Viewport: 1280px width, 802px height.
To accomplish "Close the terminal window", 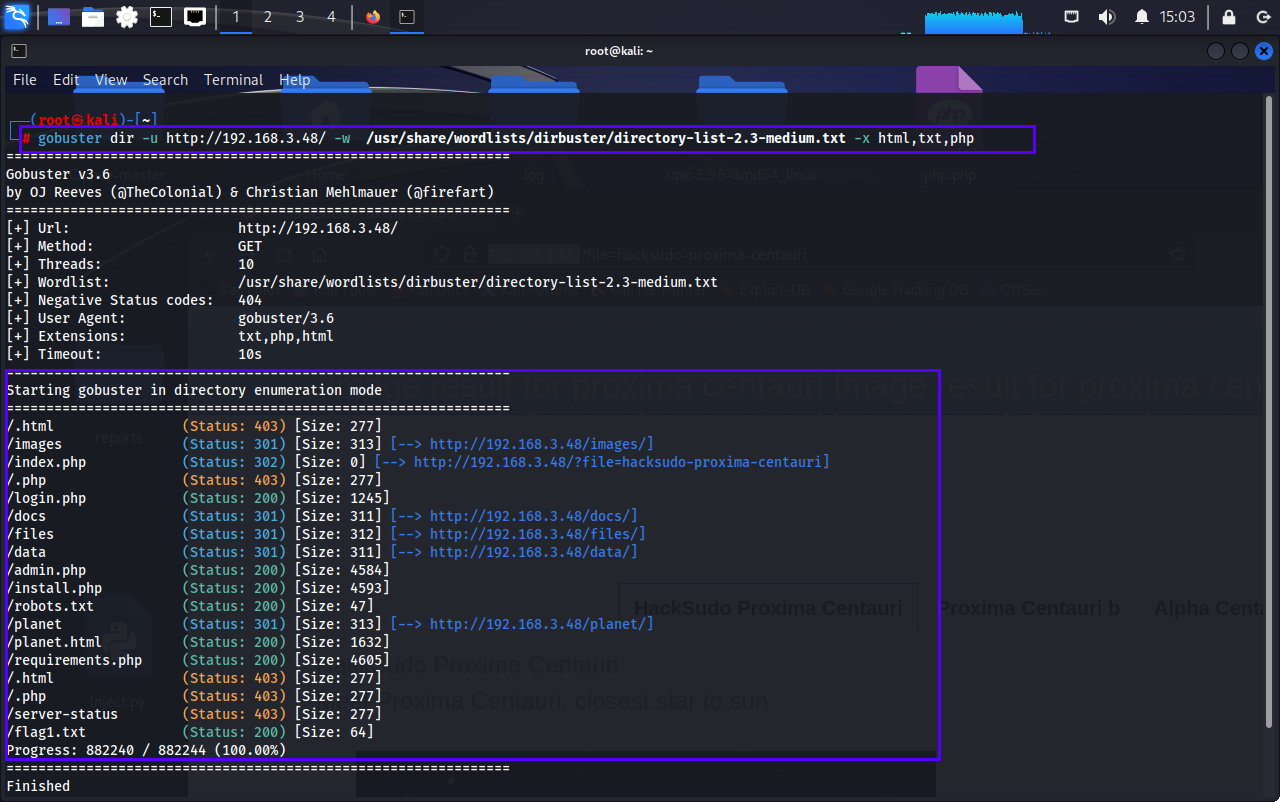I will (x=1263, y=51).
